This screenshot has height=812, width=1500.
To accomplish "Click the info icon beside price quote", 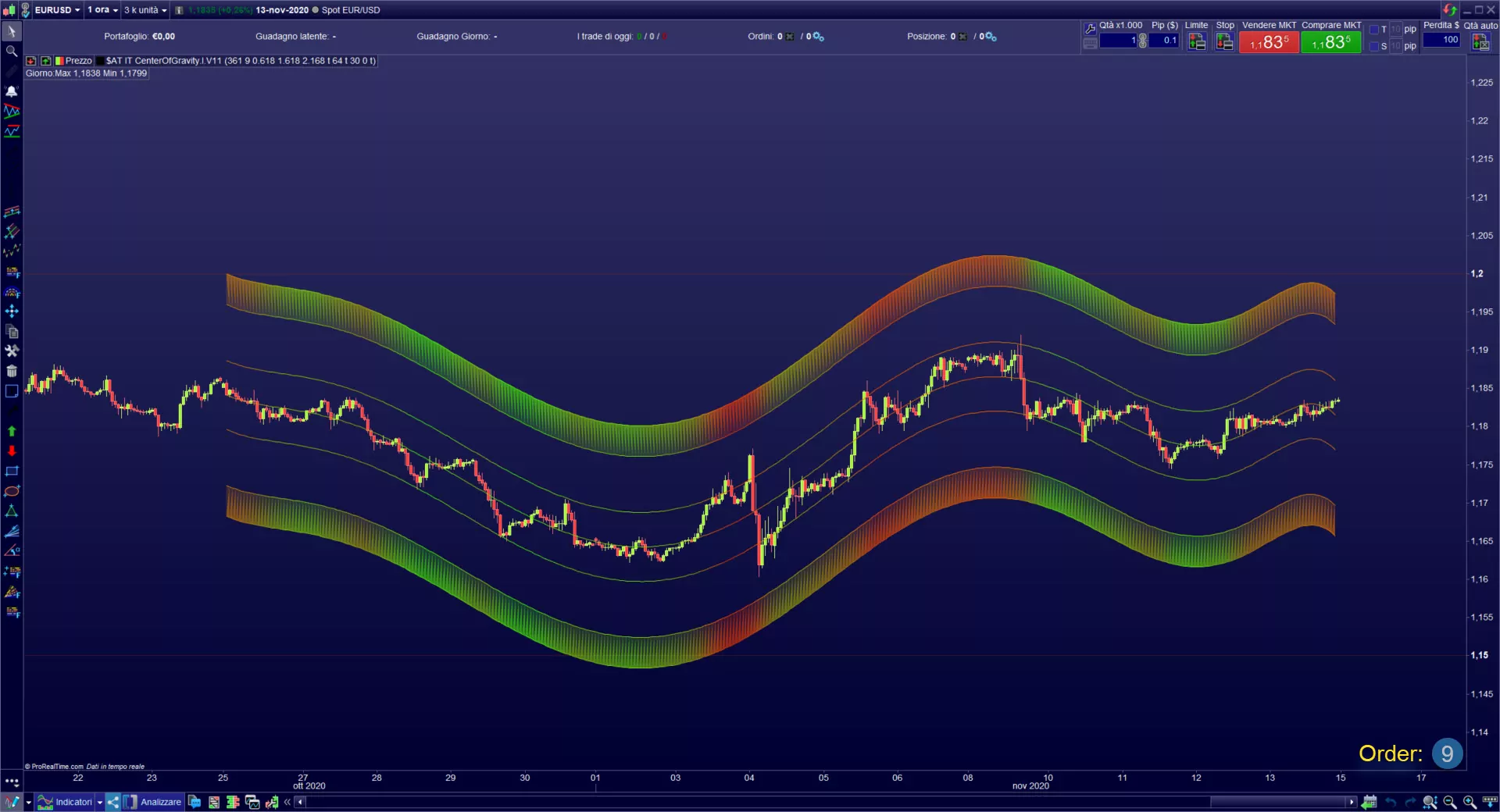I will tap(179, 10).
